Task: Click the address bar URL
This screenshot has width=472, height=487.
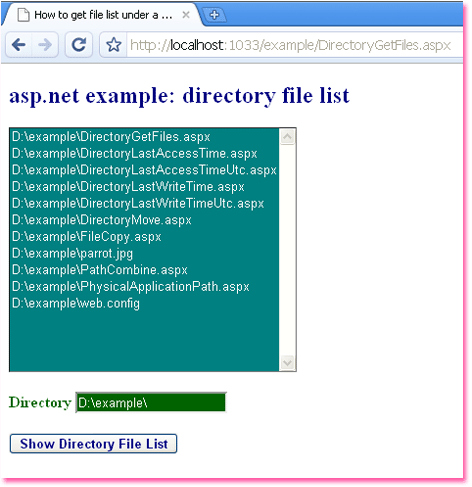Action: click(x=290, y=45)
